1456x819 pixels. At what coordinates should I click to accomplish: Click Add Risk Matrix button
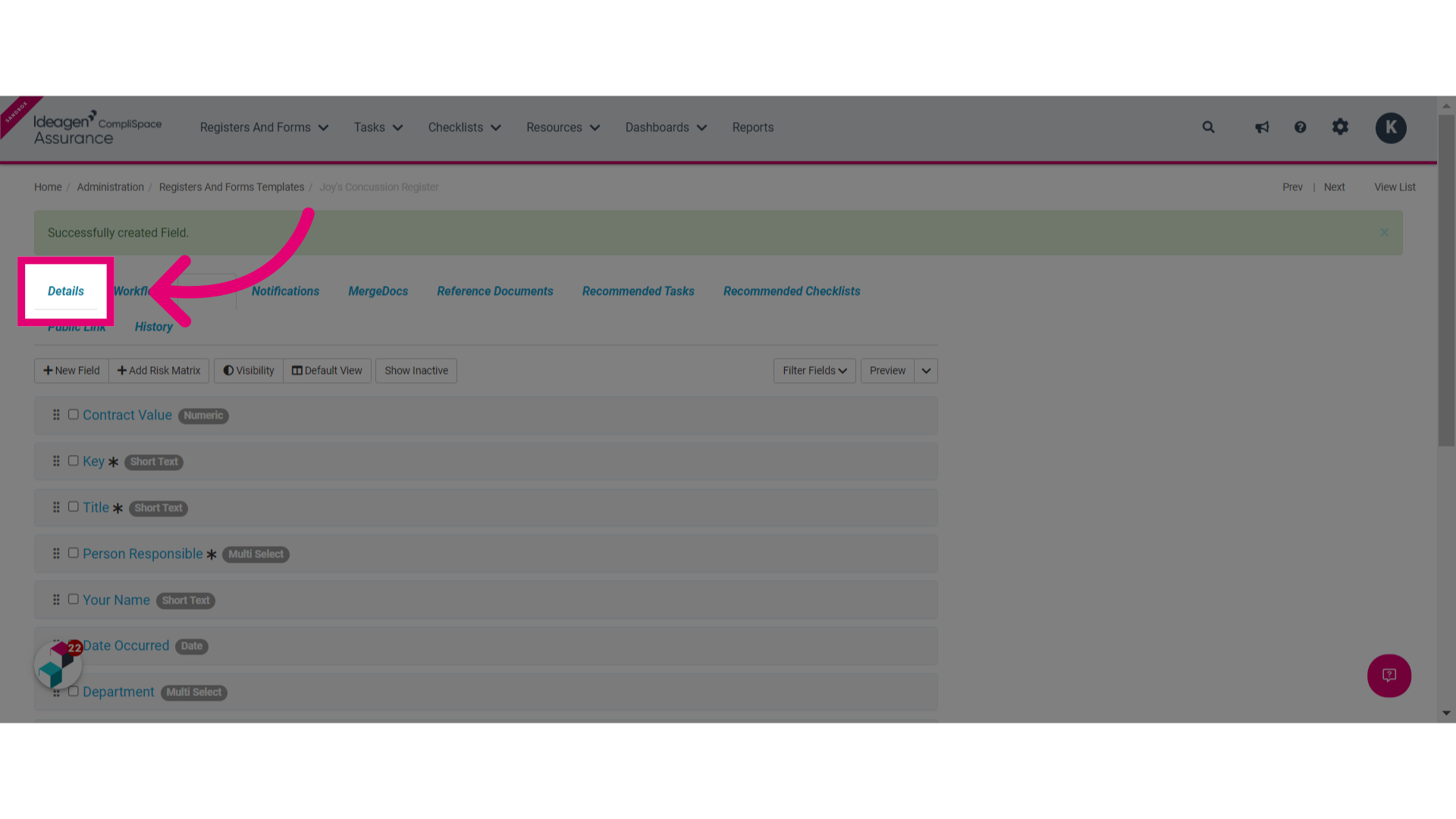(159, 371)
